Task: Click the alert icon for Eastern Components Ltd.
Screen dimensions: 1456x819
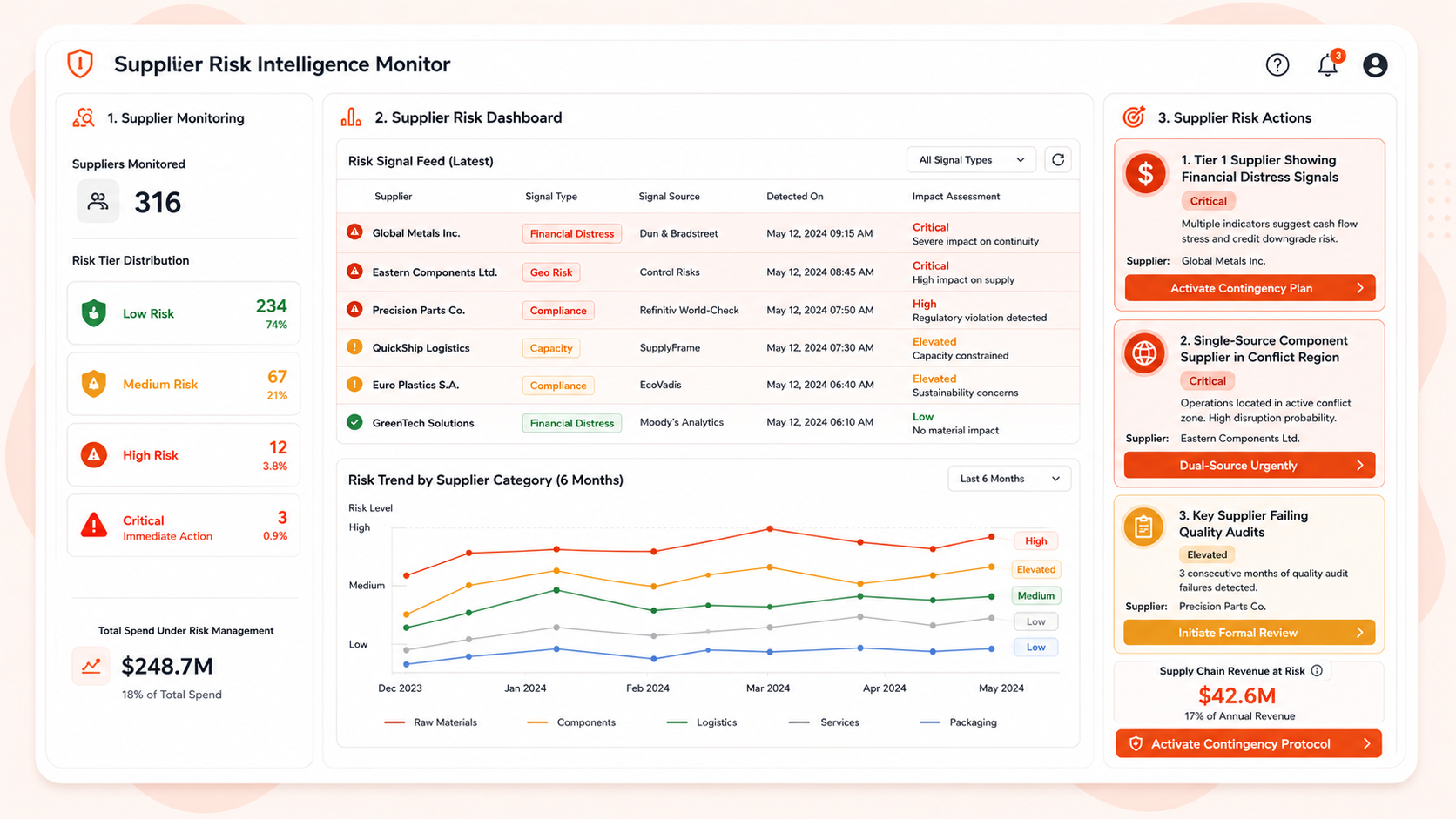Action: pos(354,272)
